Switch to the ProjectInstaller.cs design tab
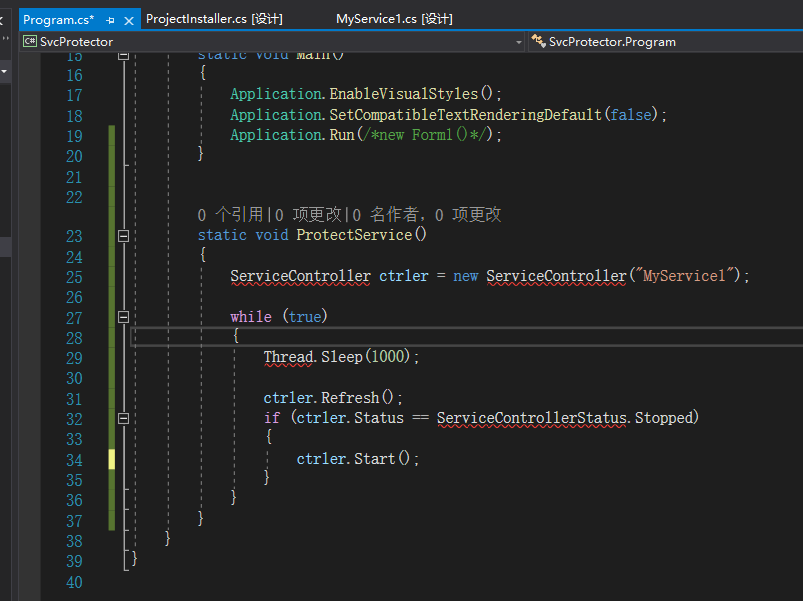The height and width of the screenshot is (601, 803). point(214,19)
